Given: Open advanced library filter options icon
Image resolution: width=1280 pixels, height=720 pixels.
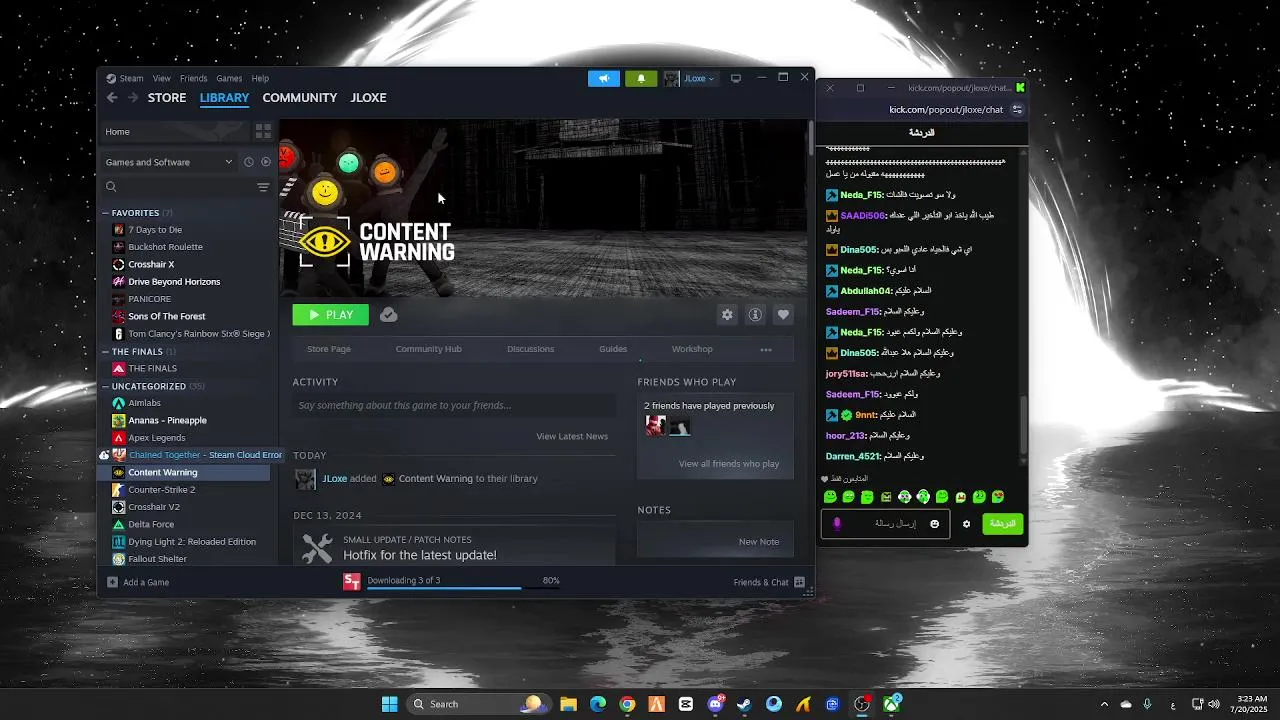Looking at the screenshot, I should pyautogui.click(x=263, y=187).
